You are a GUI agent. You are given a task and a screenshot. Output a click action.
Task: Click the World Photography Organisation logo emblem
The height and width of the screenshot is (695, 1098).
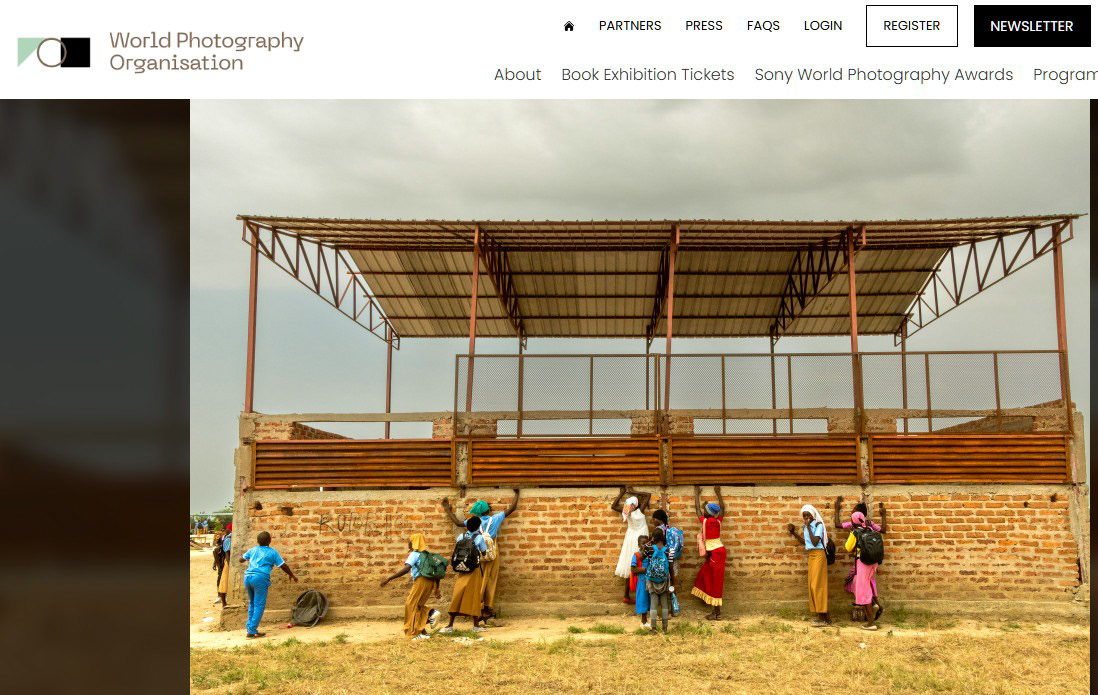click(54, 53)
